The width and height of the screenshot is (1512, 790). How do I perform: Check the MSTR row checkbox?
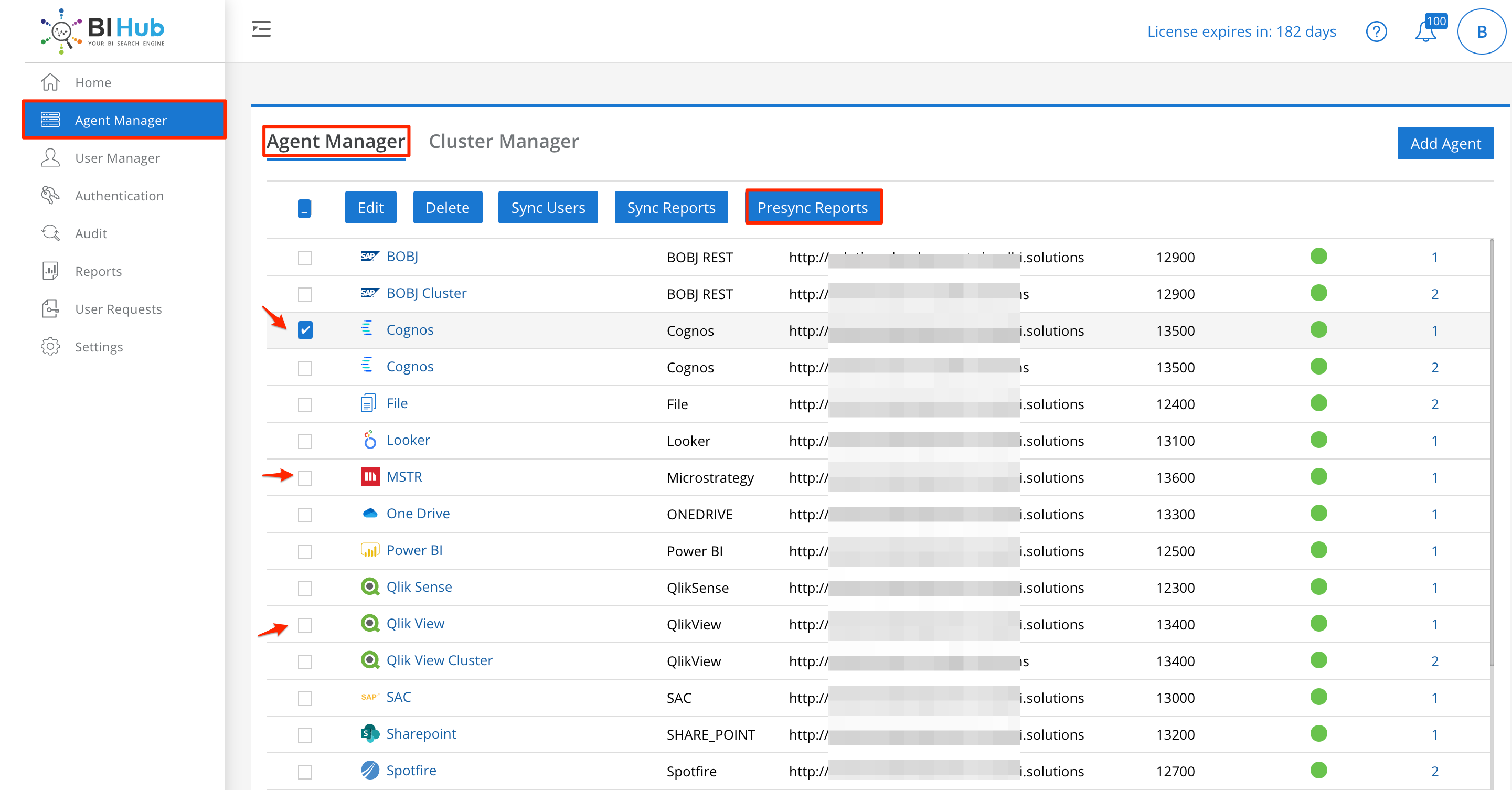click(x=305, y=478)
